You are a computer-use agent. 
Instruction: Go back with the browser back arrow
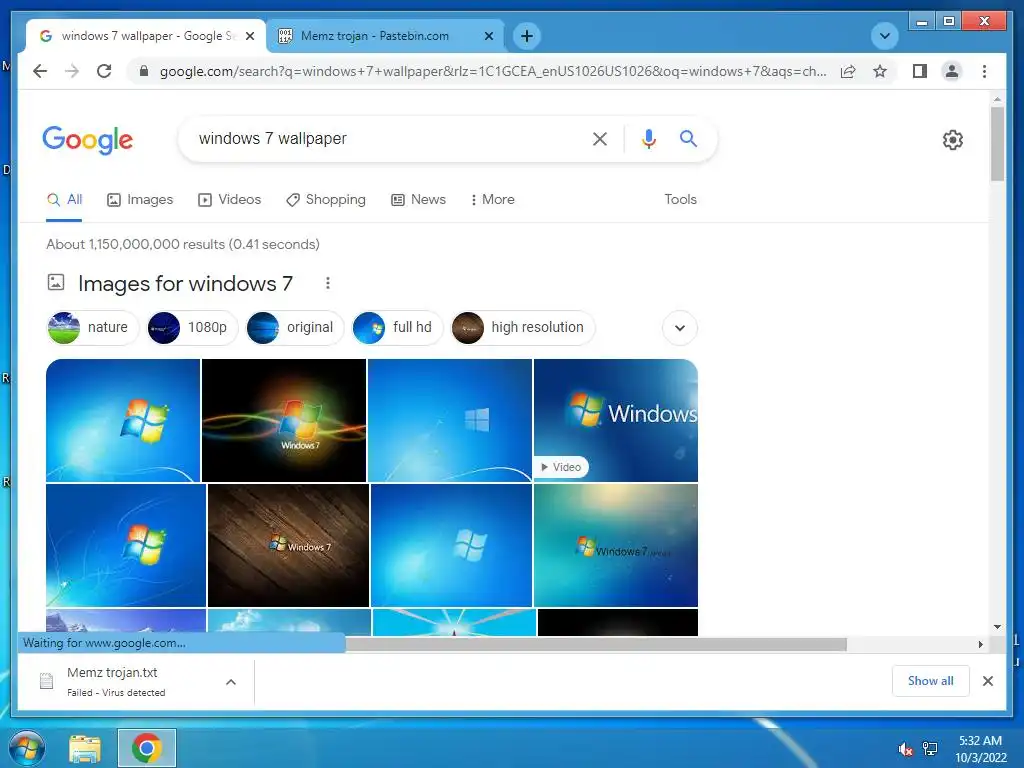coord(40,71)
